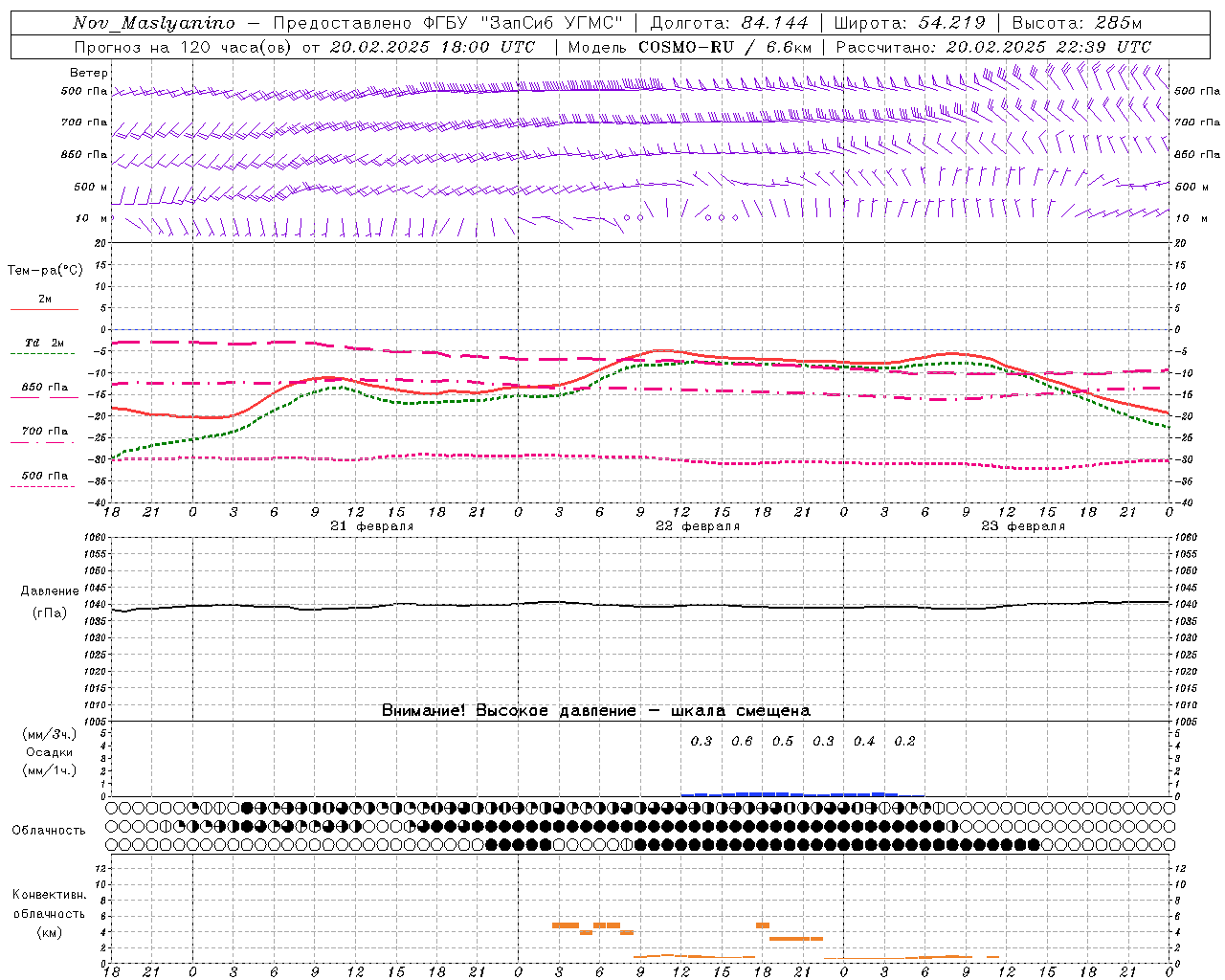Select the Долгота: 84.144 longitude value
This screenshot has width=1225, height=980.
click(729, 23)
